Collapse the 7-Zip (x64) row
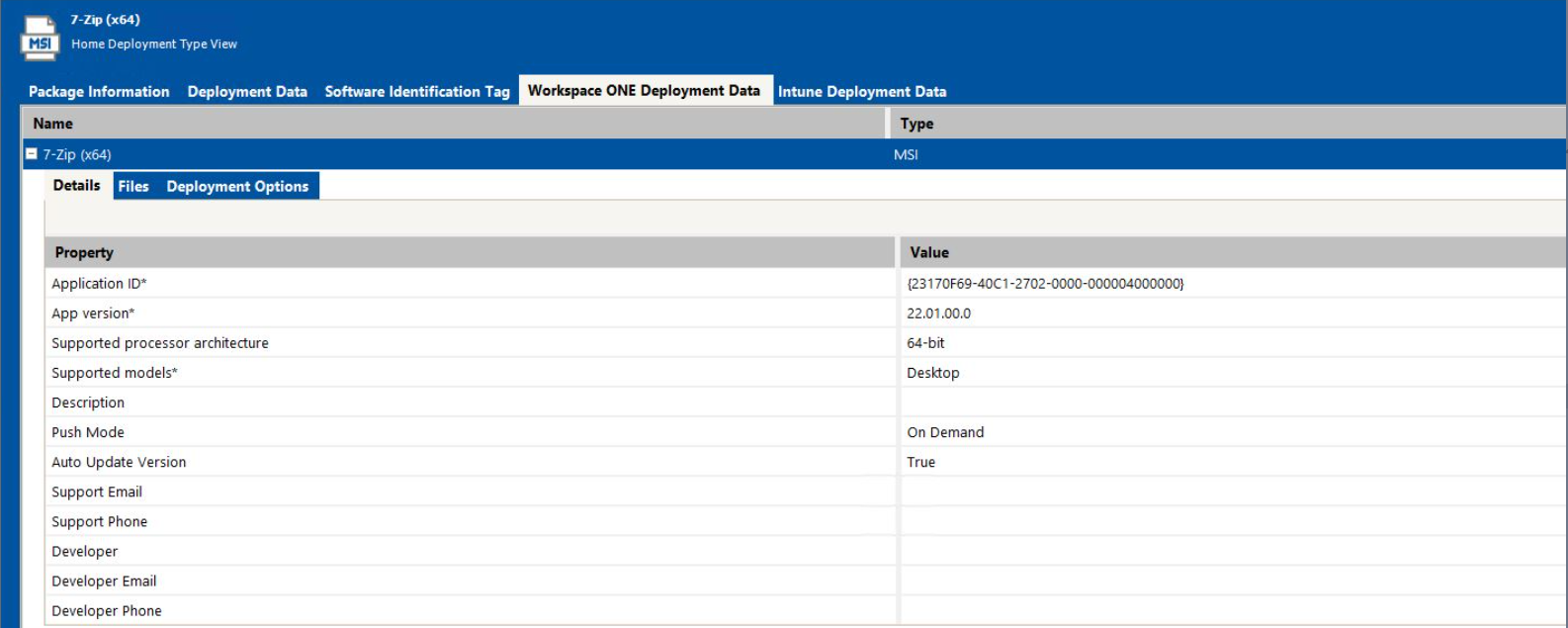 pyautogui.click(x=32, y=154)
